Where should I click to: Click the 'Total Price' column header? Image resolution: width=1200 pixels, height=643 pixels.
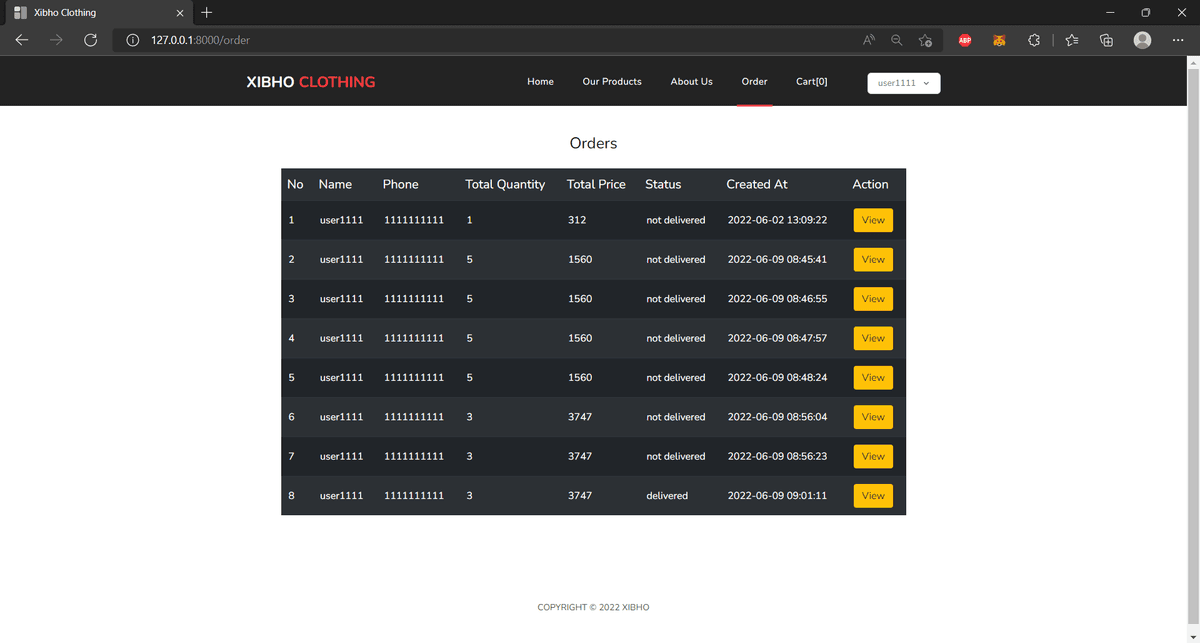[x=596, y=184]
